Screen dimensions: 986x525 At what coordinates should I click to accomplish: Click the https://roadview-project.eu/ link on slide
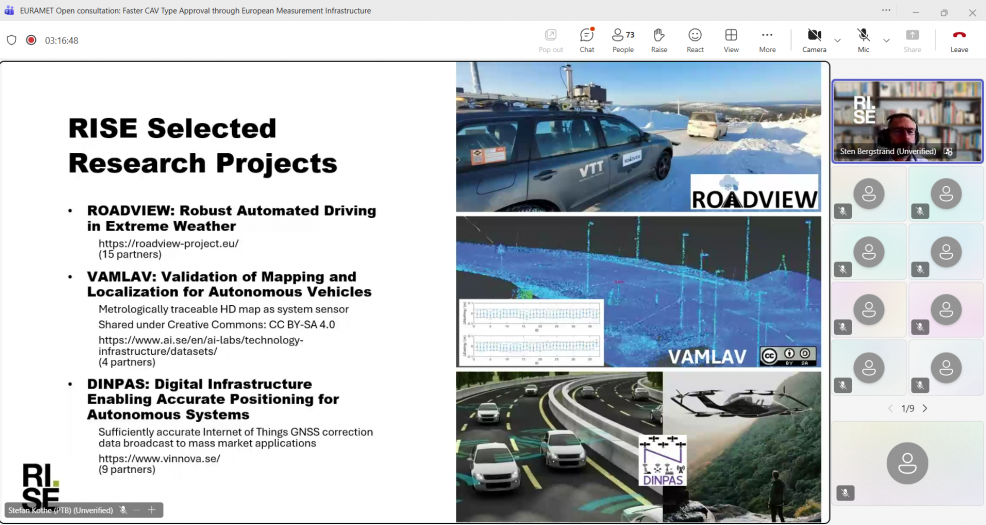click(x=169, y=243)
